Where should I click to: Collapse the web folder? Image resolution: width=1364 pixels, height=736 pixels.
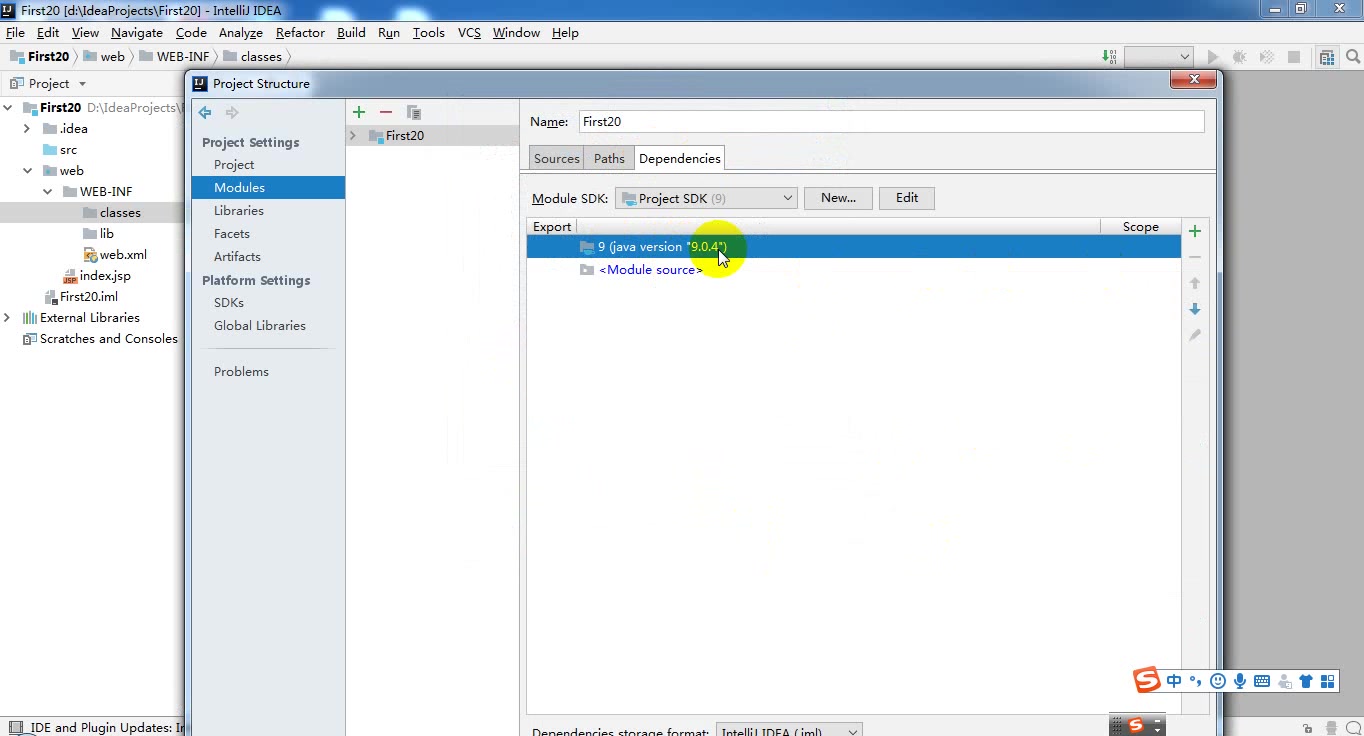tap(27, 171)
